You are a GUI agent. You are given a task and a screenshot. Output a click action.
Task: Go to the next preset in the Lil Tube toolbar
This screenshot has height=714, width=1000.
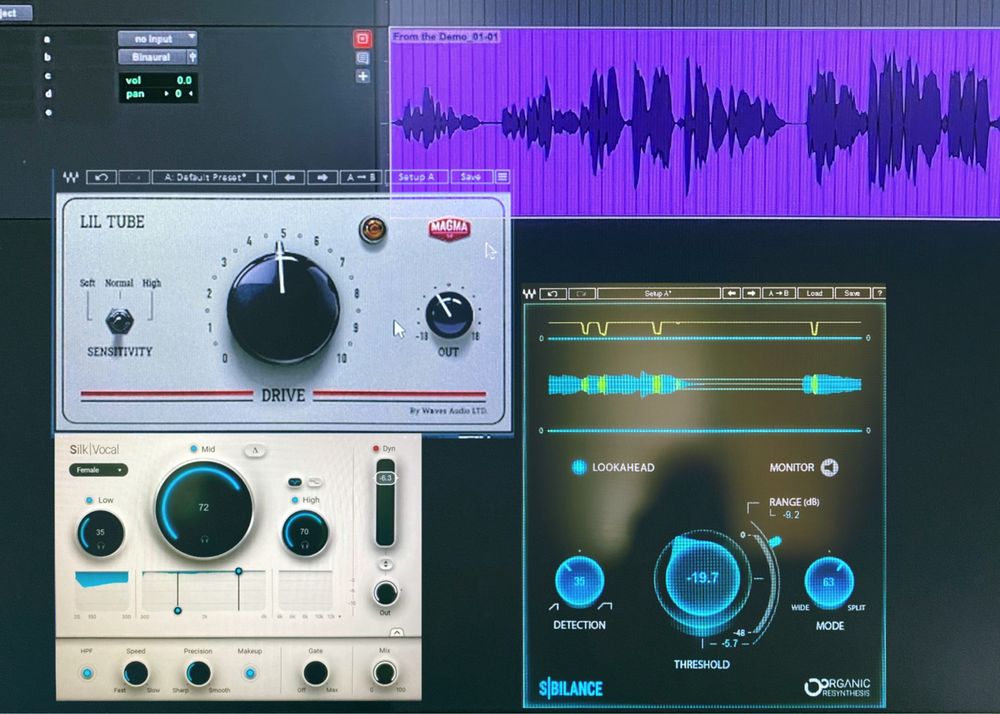coord(322,177)
